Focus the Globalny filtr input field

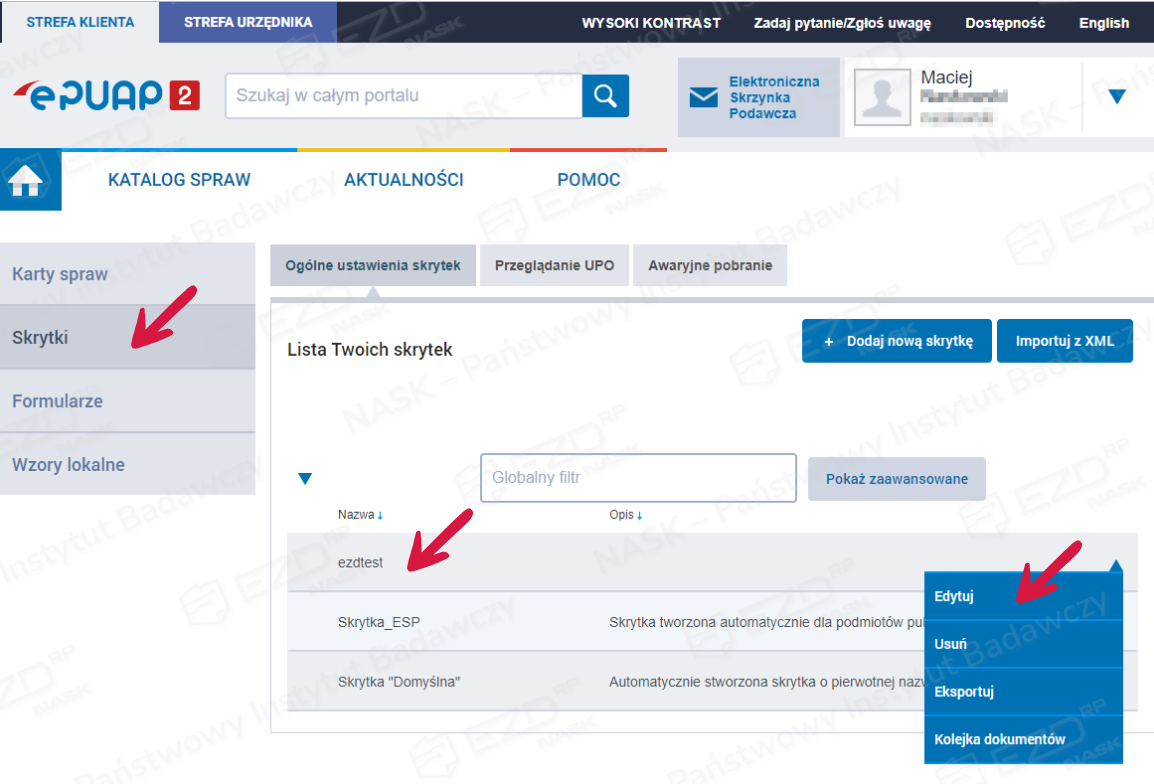pos(638,478)
